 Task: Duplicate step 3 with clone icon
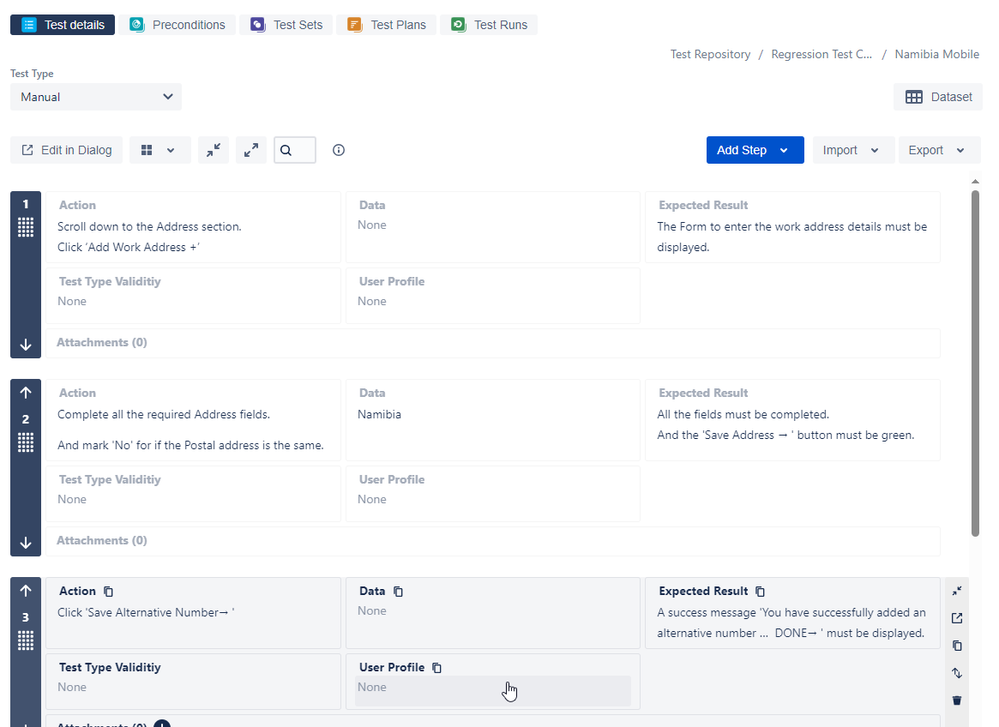(x=957, y=645)
